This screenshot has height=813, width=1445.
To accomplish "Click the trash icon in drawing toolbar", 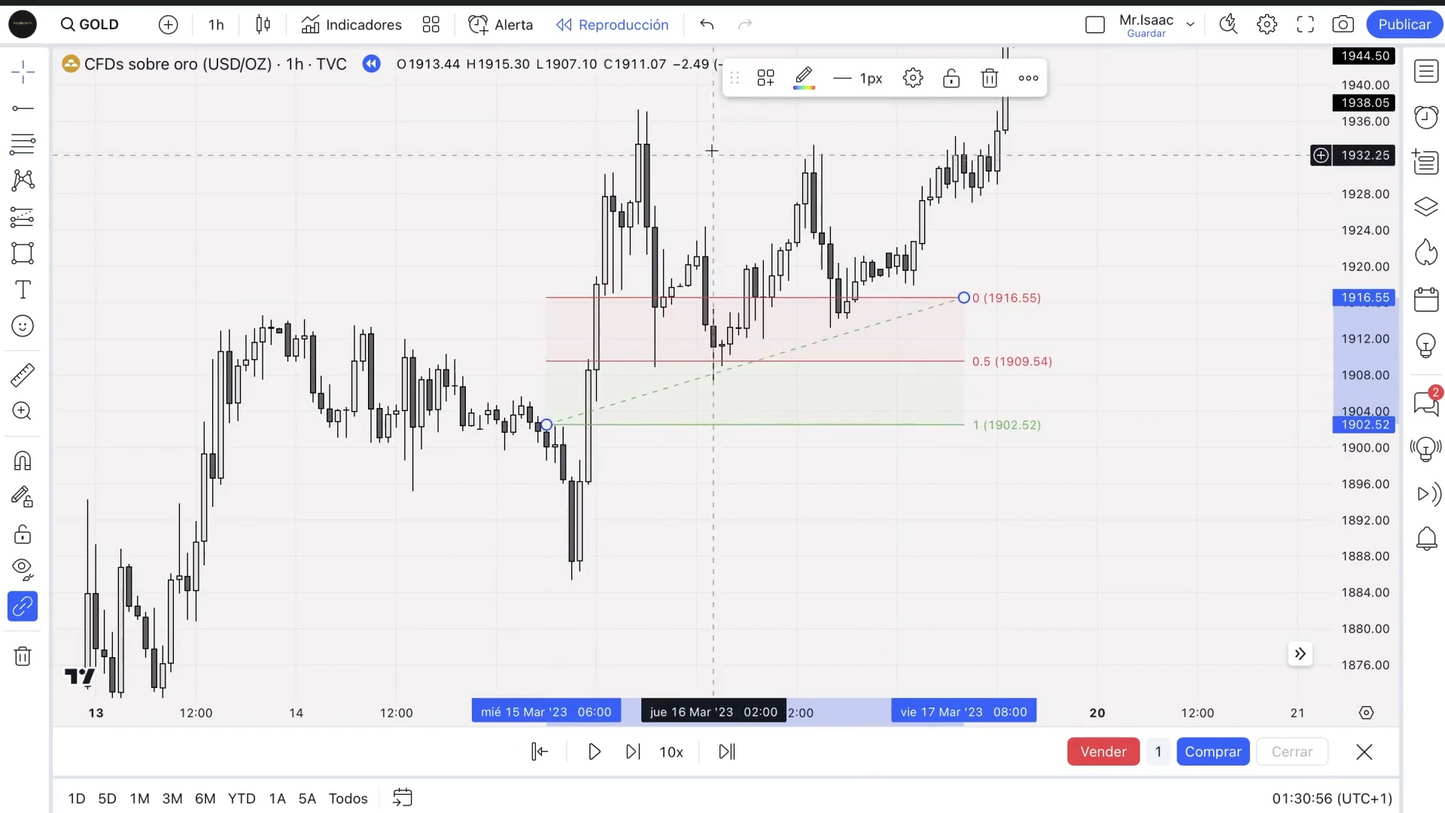I will coord(989,78).
